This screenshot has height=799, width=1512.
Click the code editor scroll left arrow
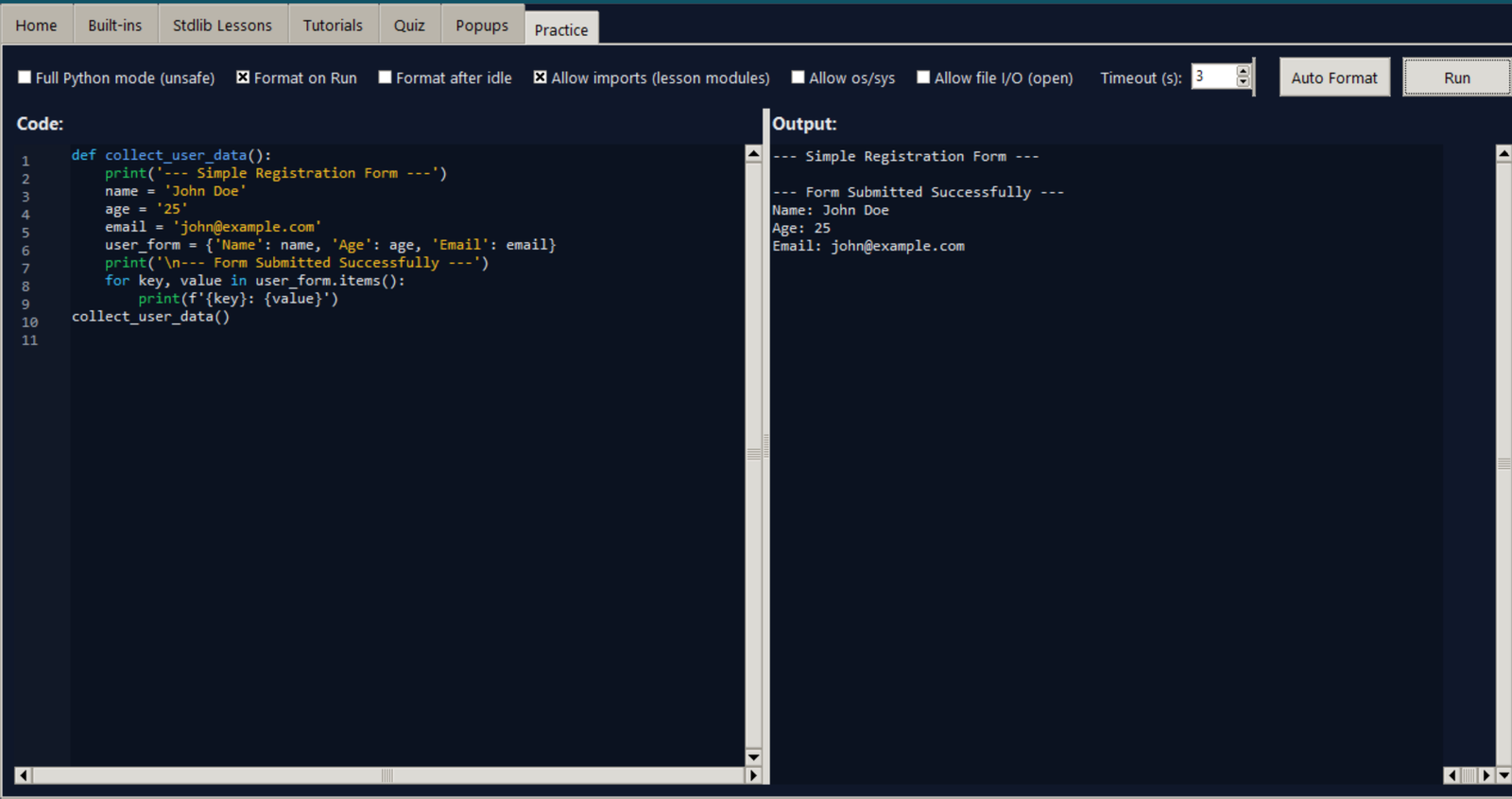coord(24,775)
